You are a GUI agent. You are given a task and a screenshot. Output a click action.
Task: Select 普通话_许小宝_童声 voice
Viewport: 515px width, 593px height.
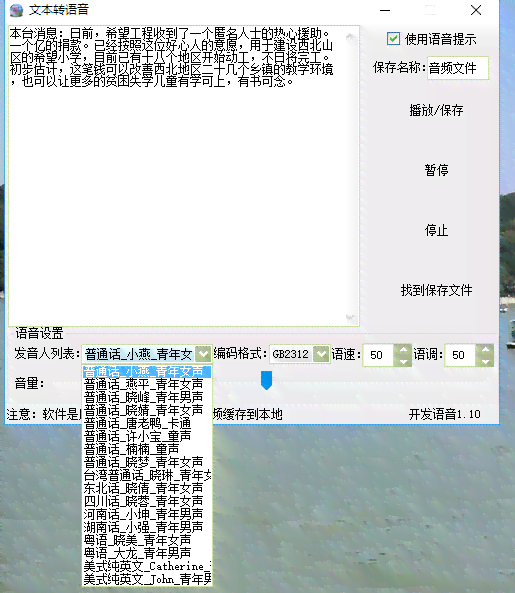click(x=147, y=436)
